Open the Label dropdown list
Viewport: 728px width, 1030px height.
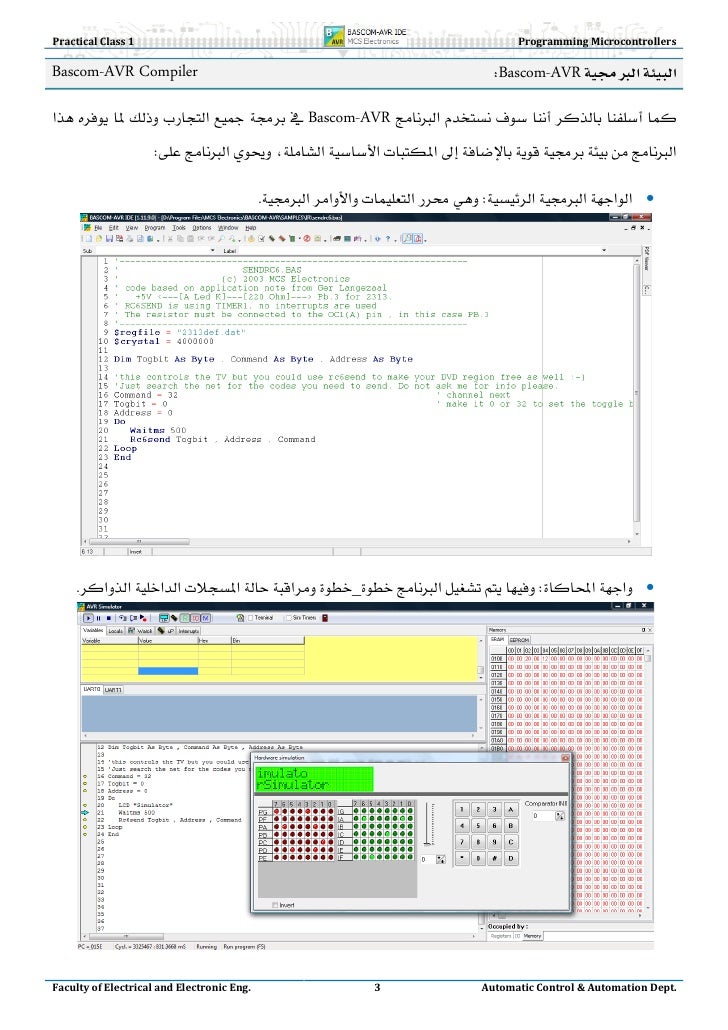[603, 250]
